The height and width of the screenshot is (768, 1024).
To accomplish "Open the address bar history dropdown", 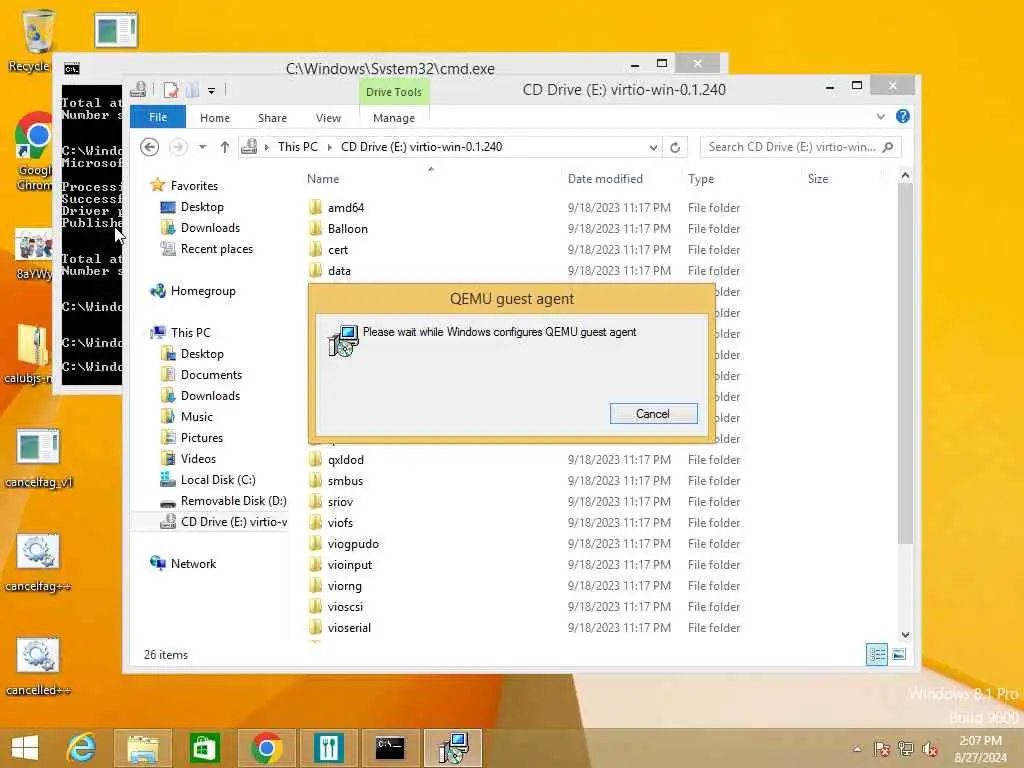I will (x=652, y=147).
